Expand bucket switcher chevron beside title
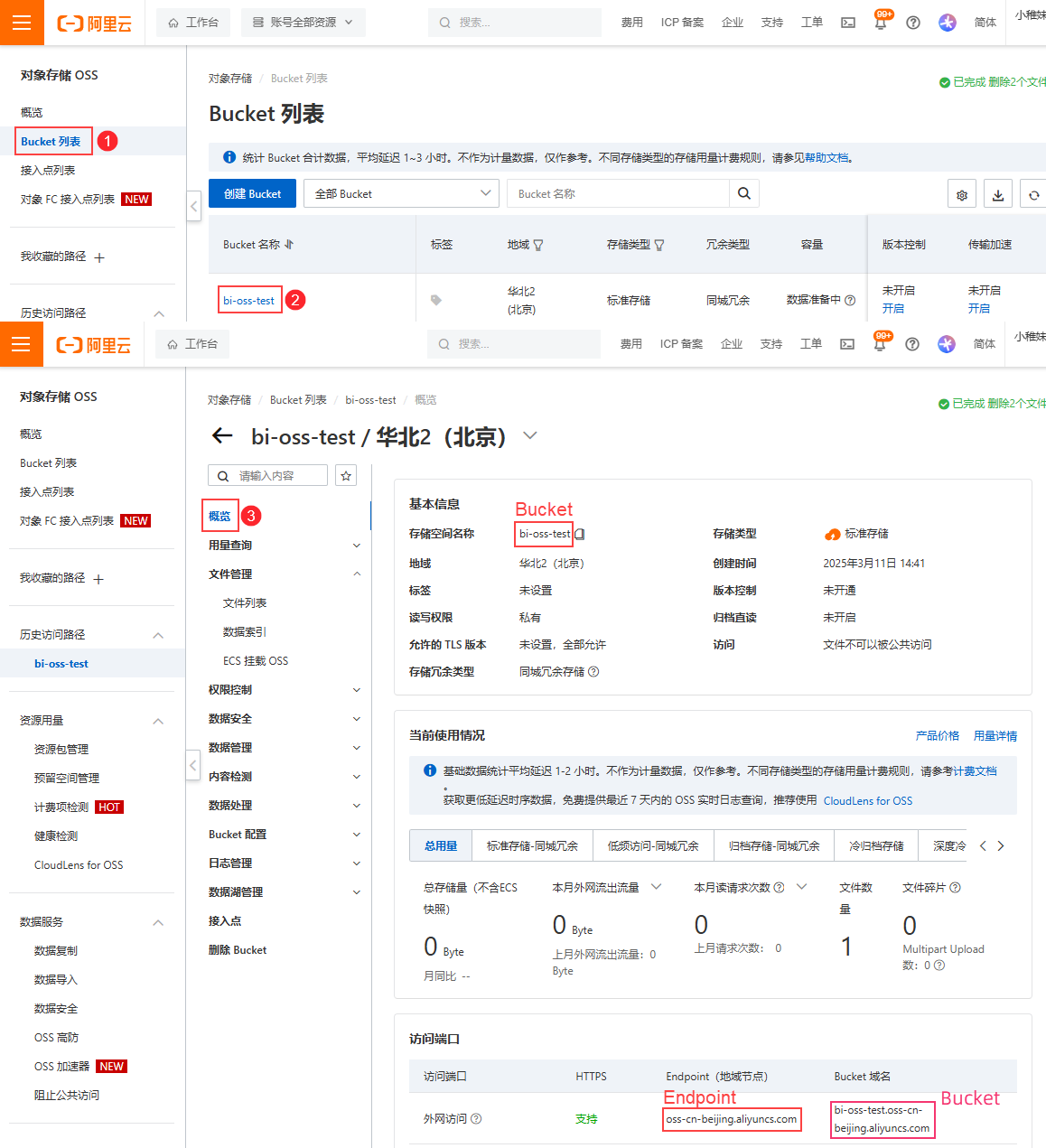The height and width of the screenshot is (1148, 1046). tap(530, 435)
